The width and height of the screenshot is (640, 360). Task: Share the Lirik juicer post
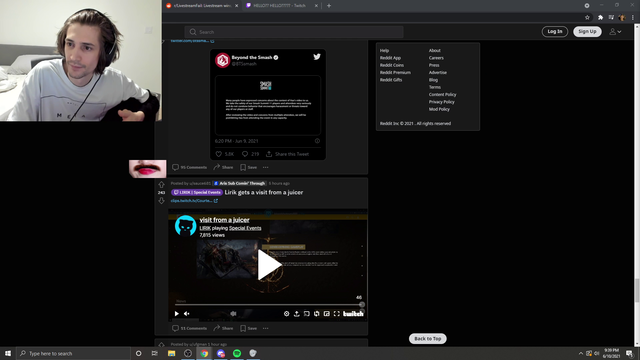(x=223, y=328)
